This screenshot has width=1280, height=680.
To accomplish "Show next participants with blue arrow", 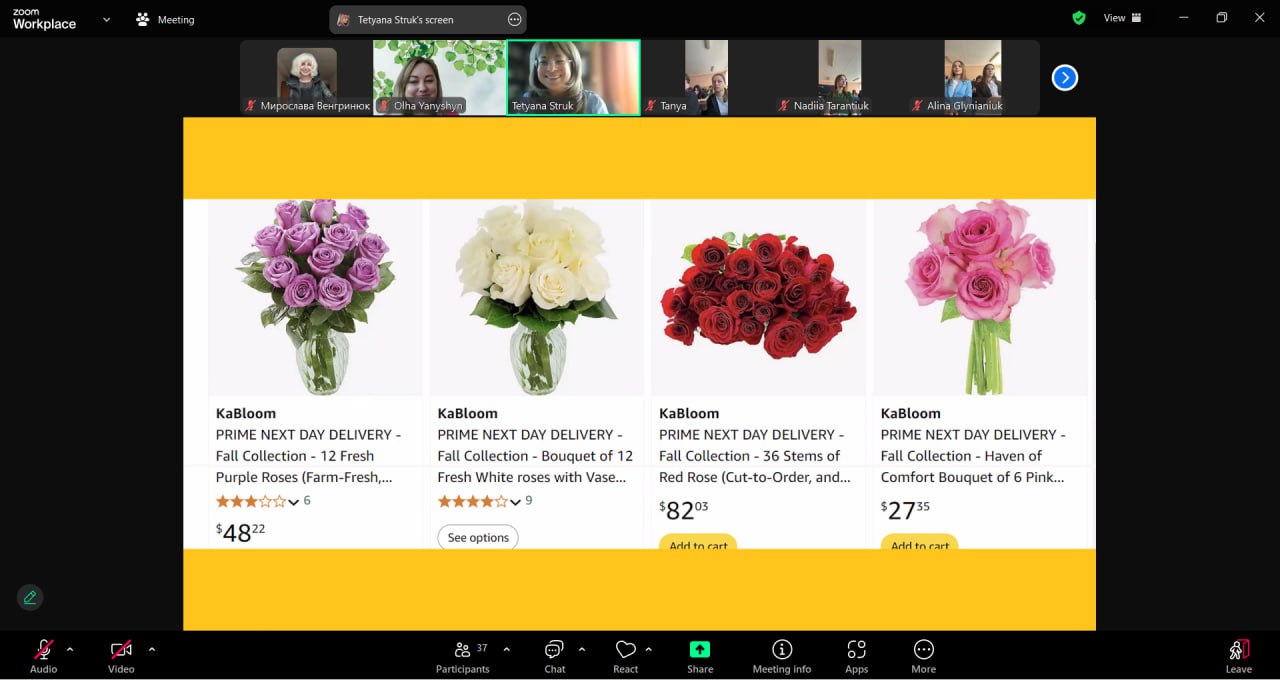I will click(x=1065, y=77).
